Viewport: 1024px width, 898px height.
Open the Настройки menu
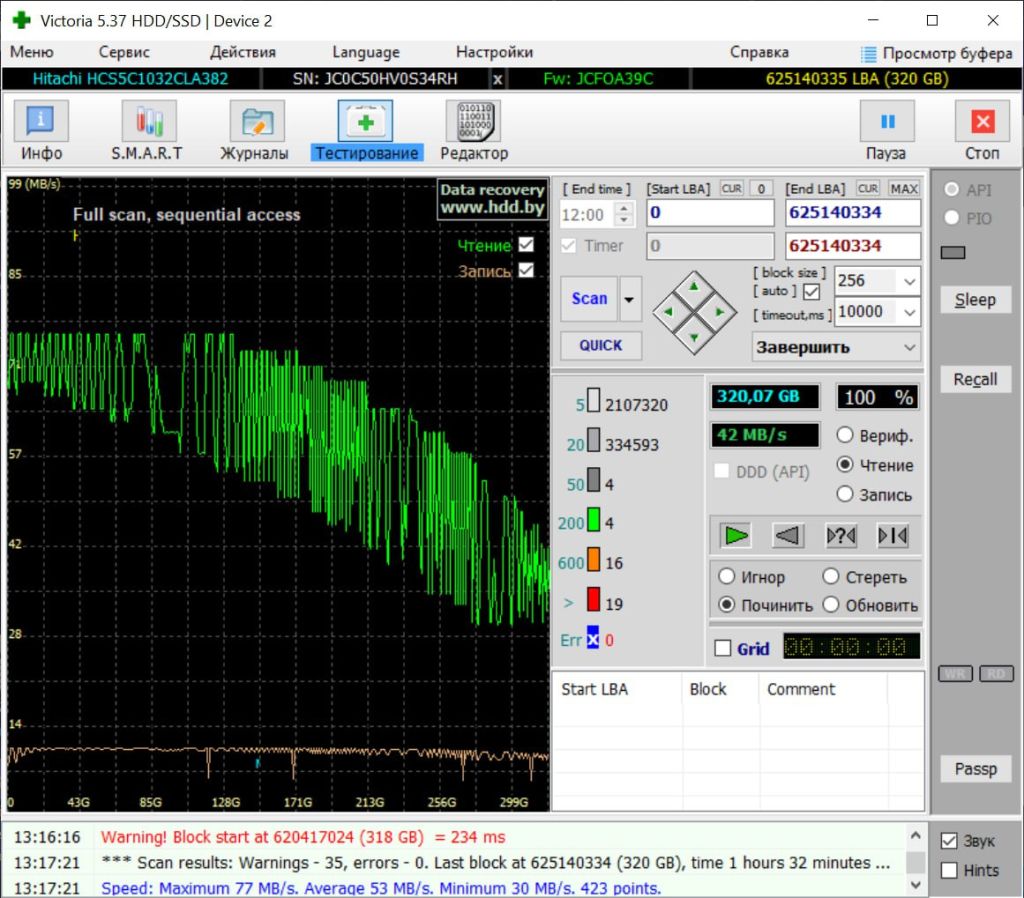pos(494,52)
